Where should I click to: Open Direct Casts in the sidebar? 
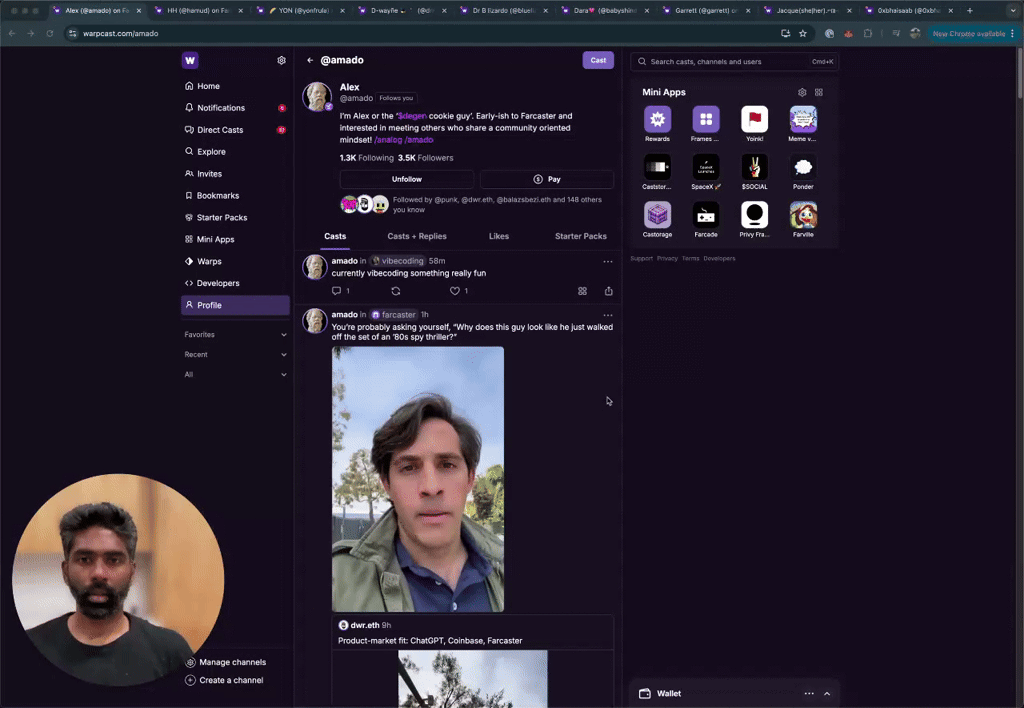tap(235, 130)
